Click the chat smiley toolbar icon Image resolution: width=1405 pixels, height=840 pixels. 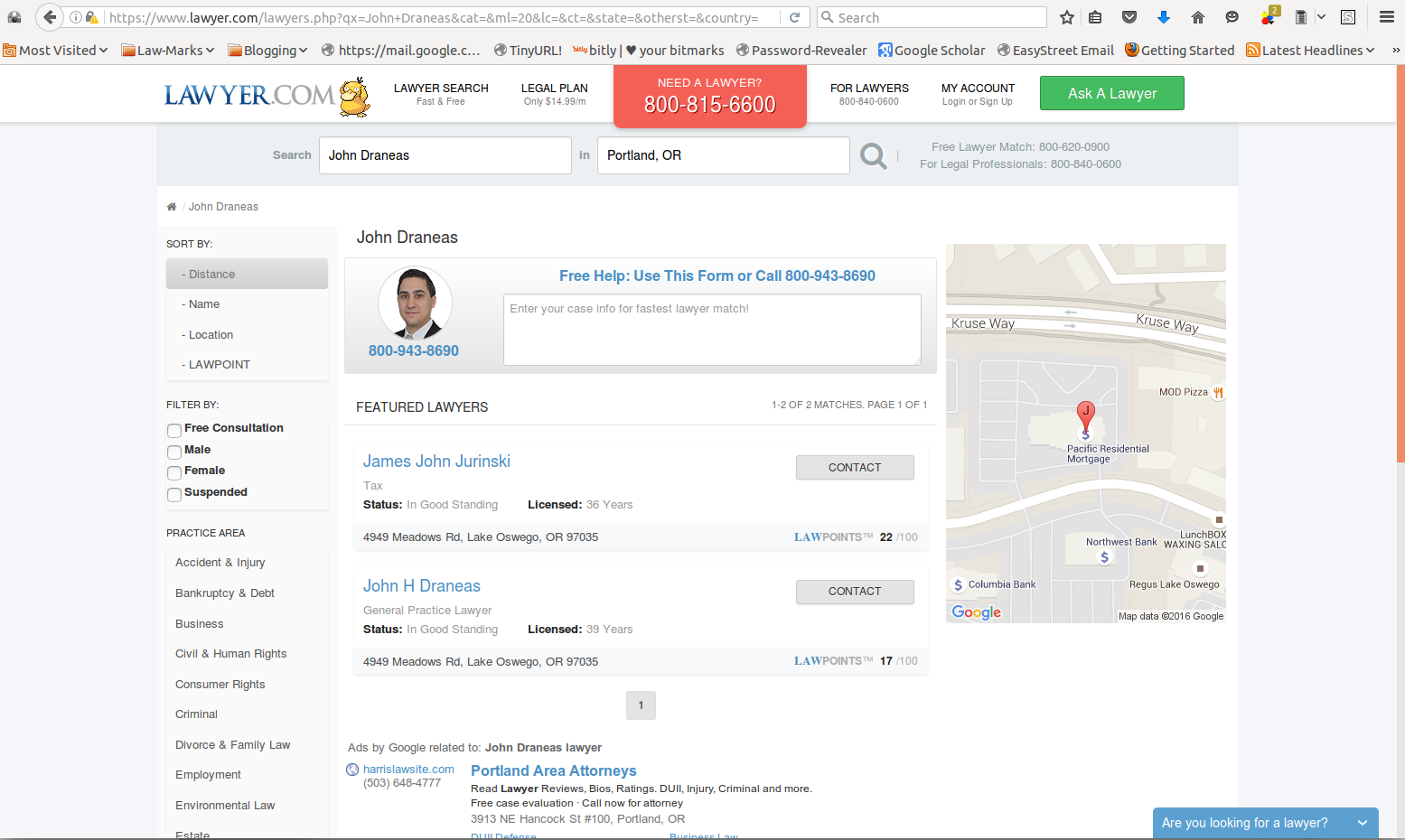[1232, 17]
